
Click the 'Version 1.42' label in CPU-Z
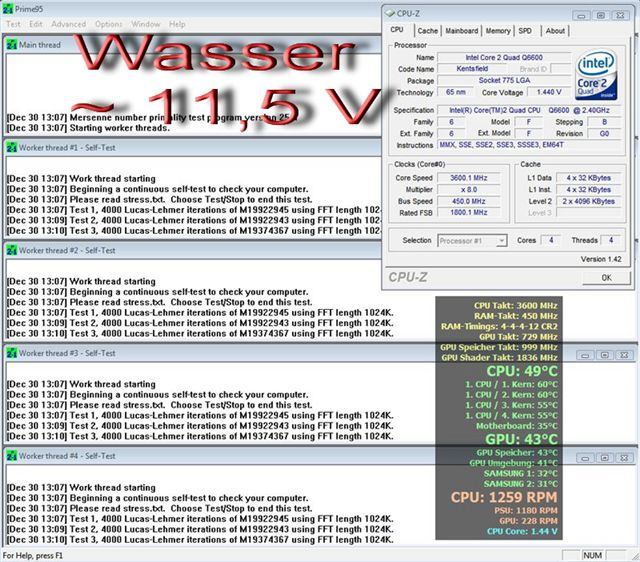(x=601, y=259)
